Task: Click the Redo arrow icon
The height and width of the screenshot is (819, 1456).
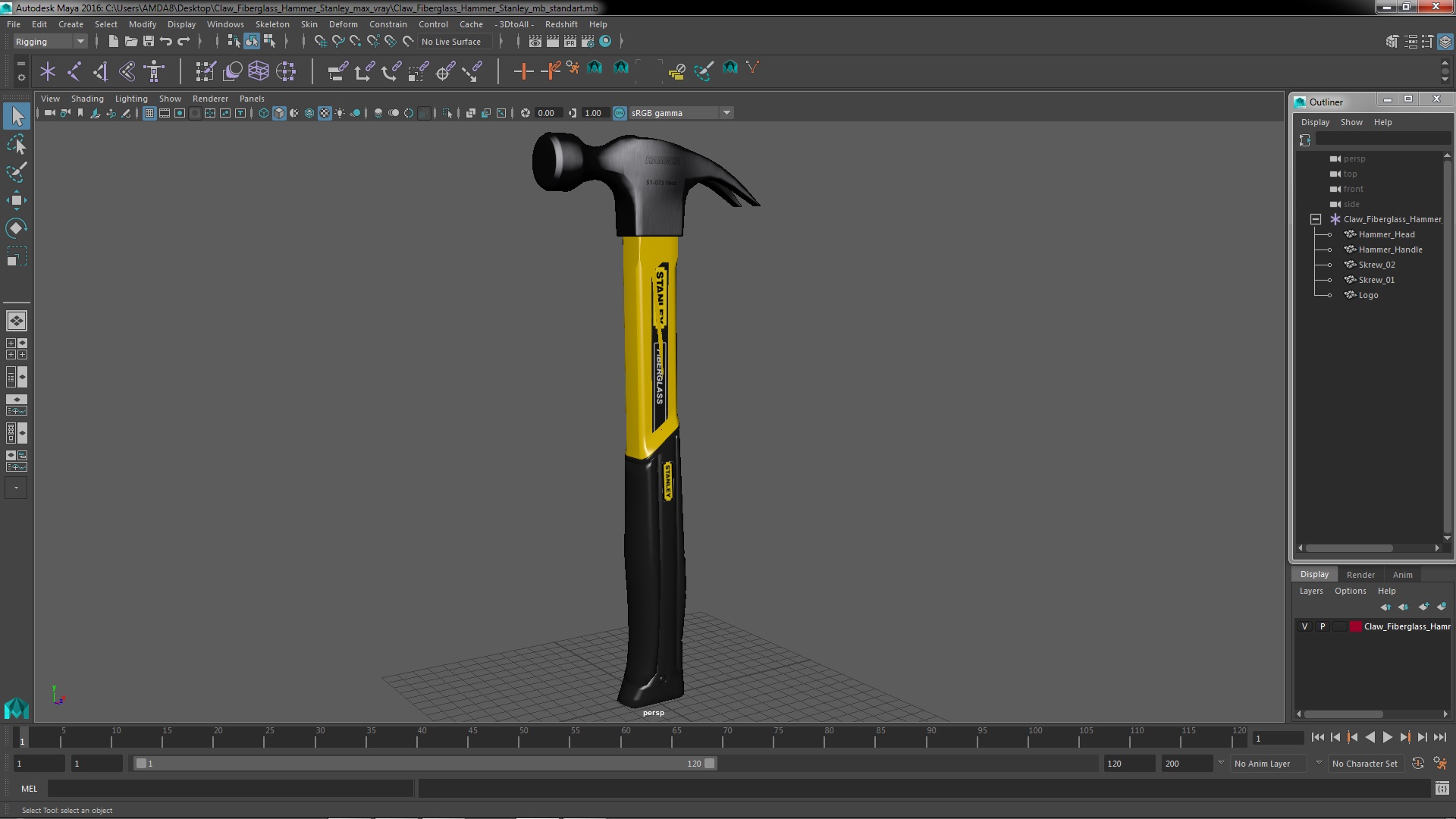Action: 183,41
